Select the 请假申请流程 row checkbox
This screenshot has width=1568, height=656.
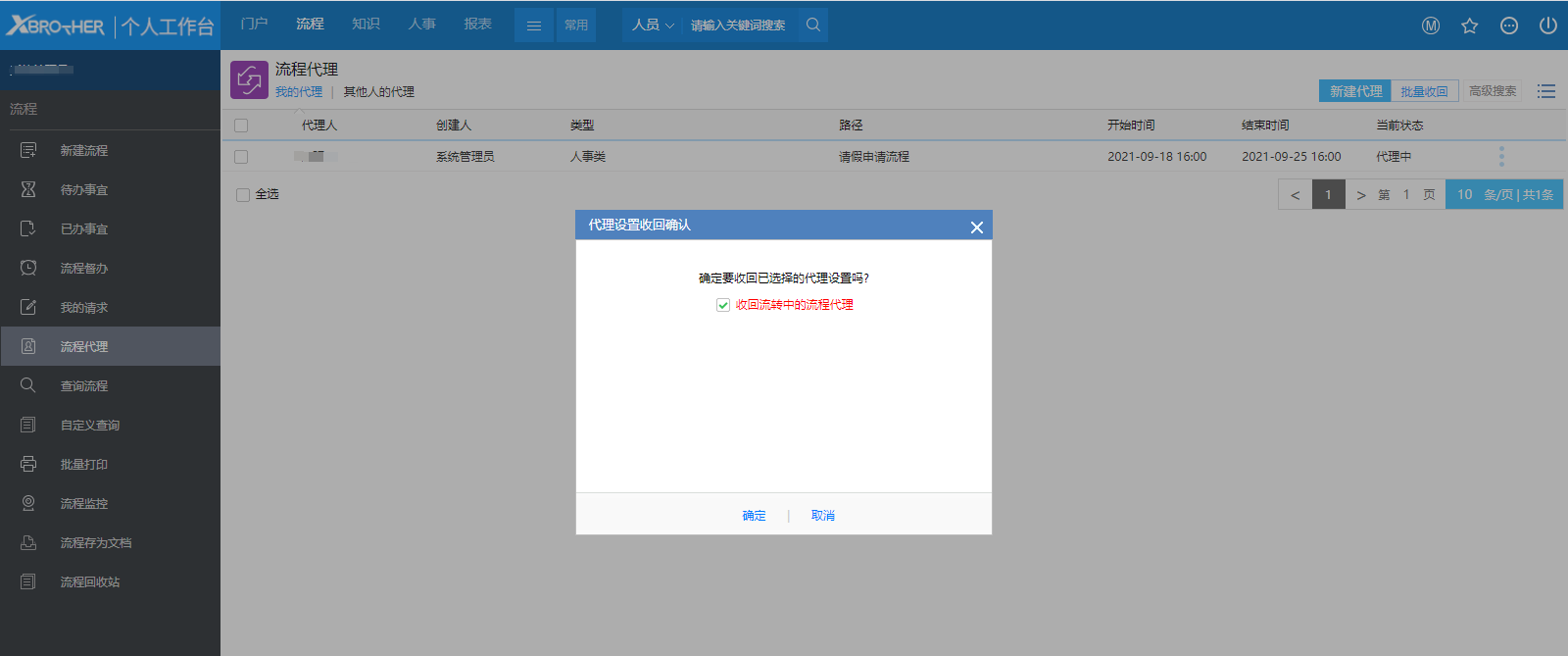tap(241, 157)
